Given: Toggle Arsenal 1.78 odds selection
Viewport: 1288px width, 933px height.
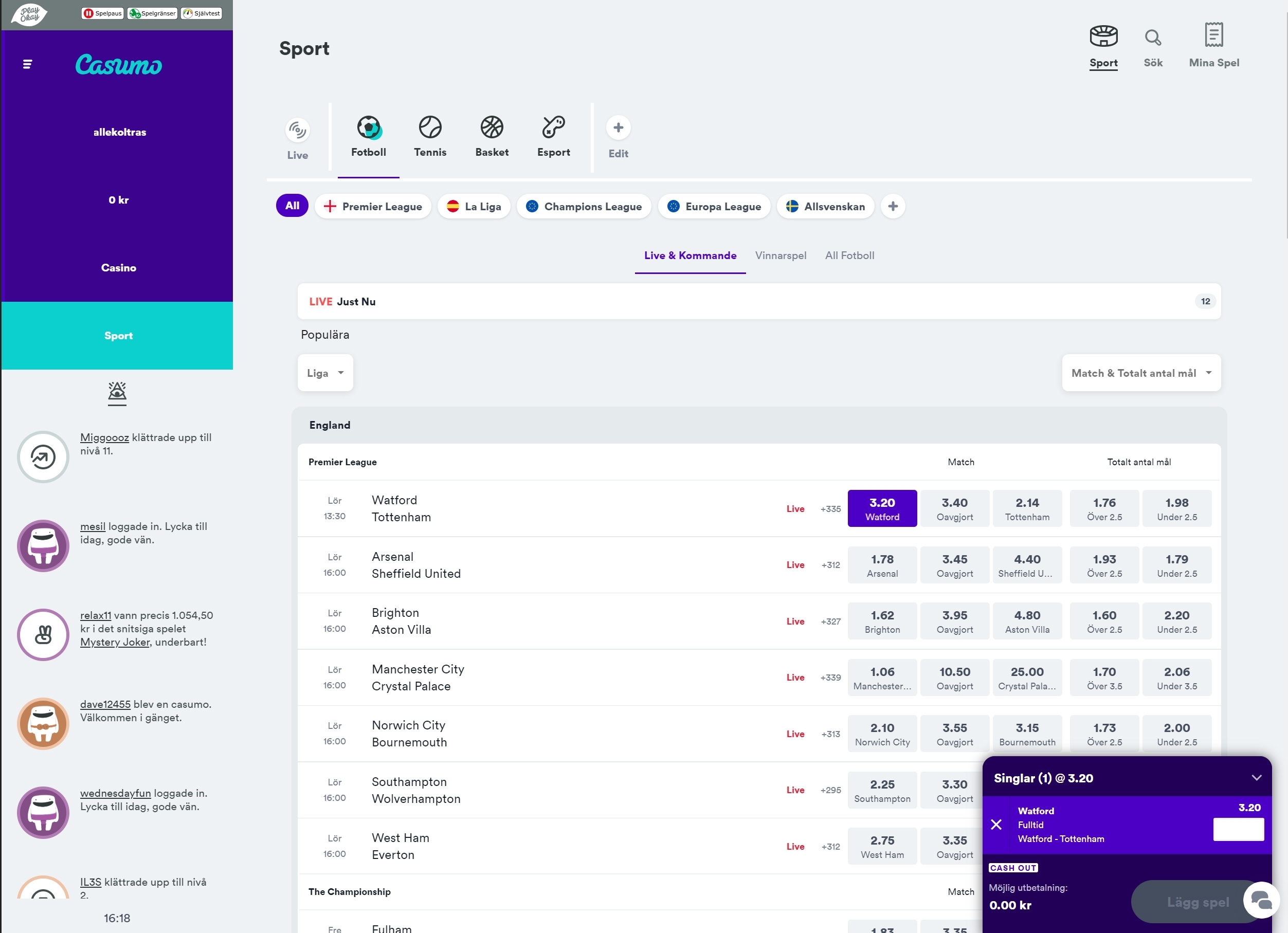Looking at the screenshot, I should pos(882,565).
